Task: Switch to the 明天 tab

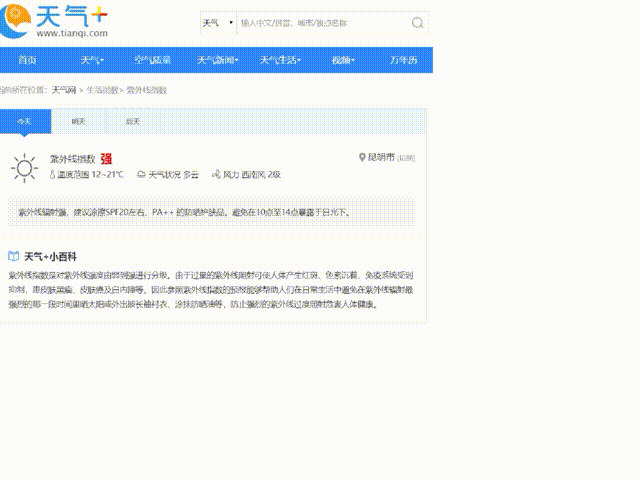Action: pos(78,121)
